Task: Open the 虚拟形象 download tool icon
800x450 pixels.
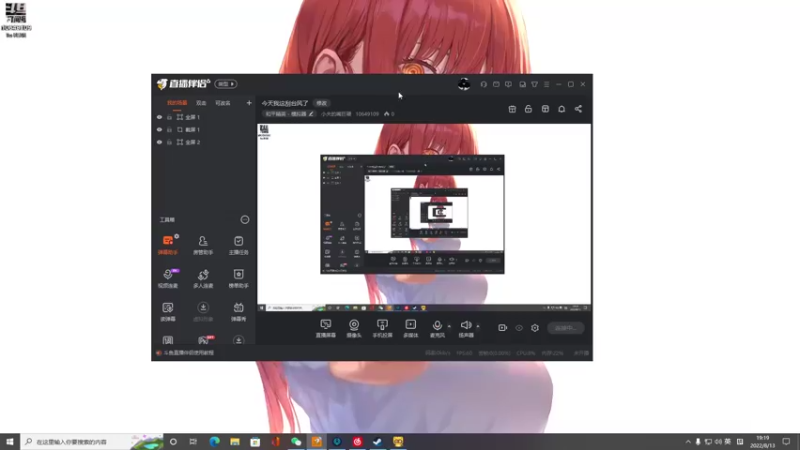Action: click(x=203, y=311)
